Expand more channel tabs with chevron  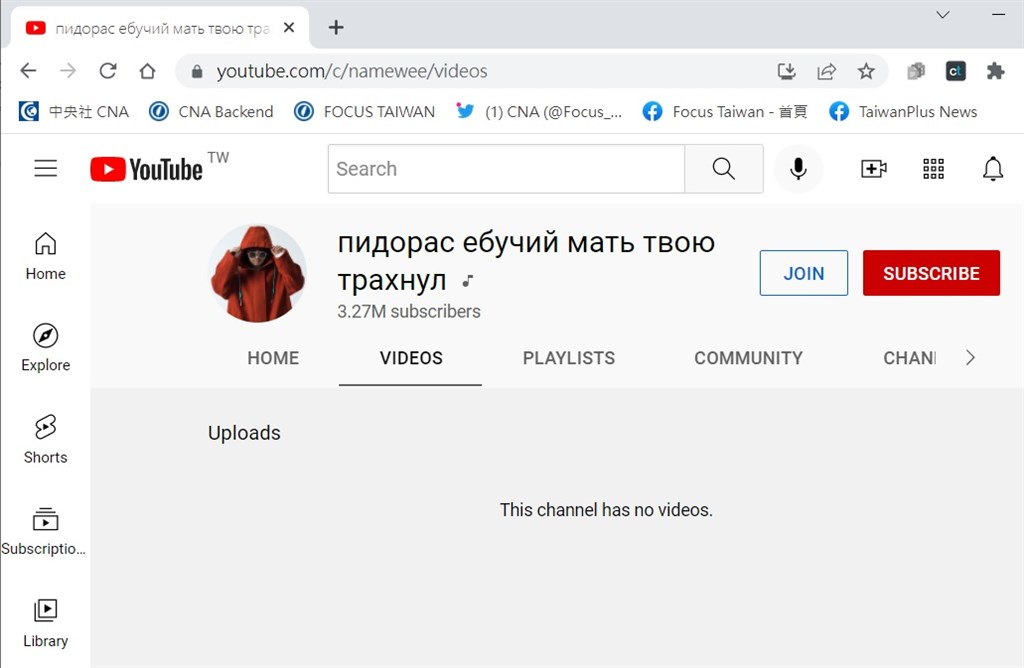pos(970,357)
